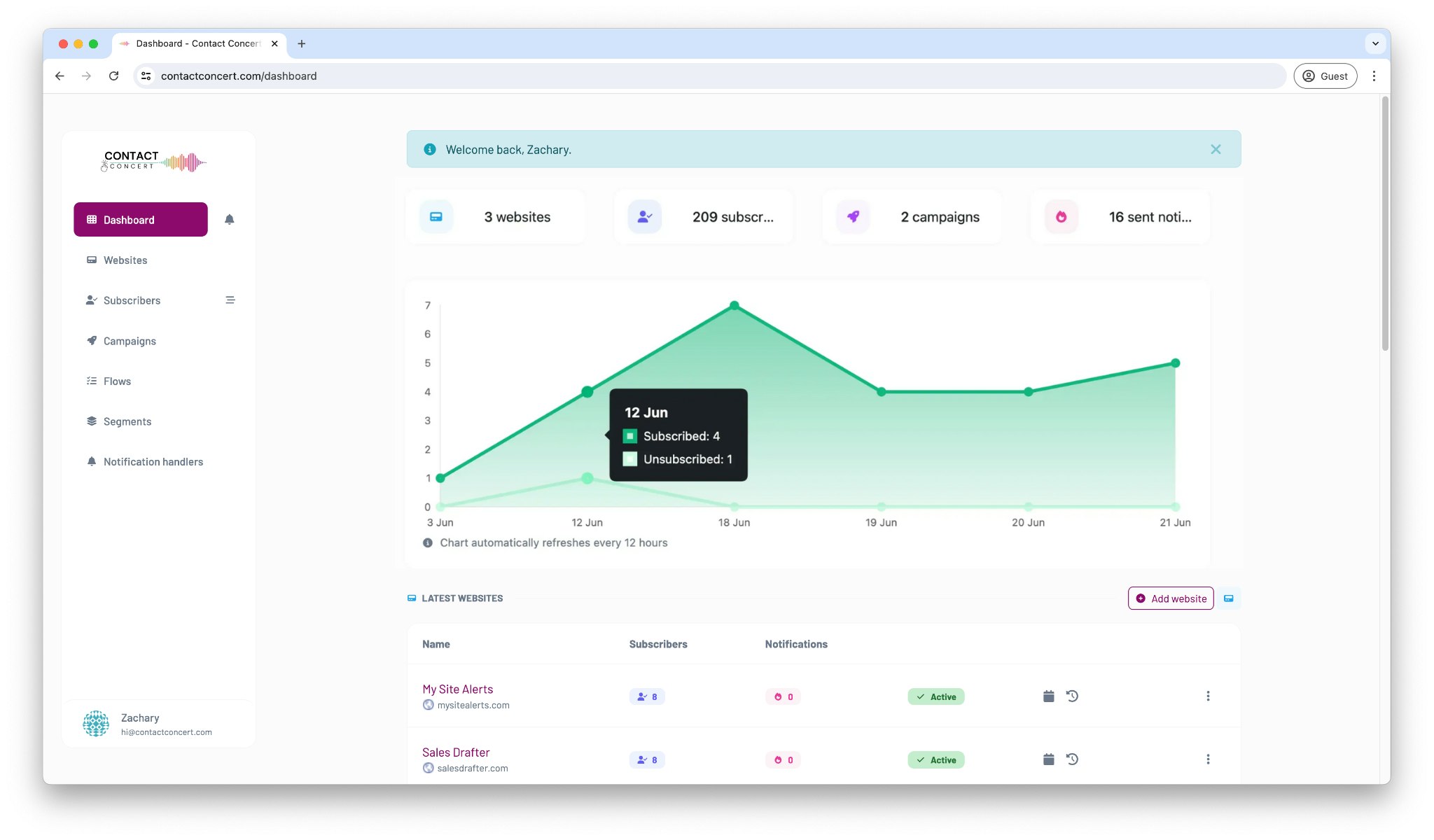1434x840 pixels.
Task: Close the Dashboard browser tab
Action: click(x=274, y=43)
